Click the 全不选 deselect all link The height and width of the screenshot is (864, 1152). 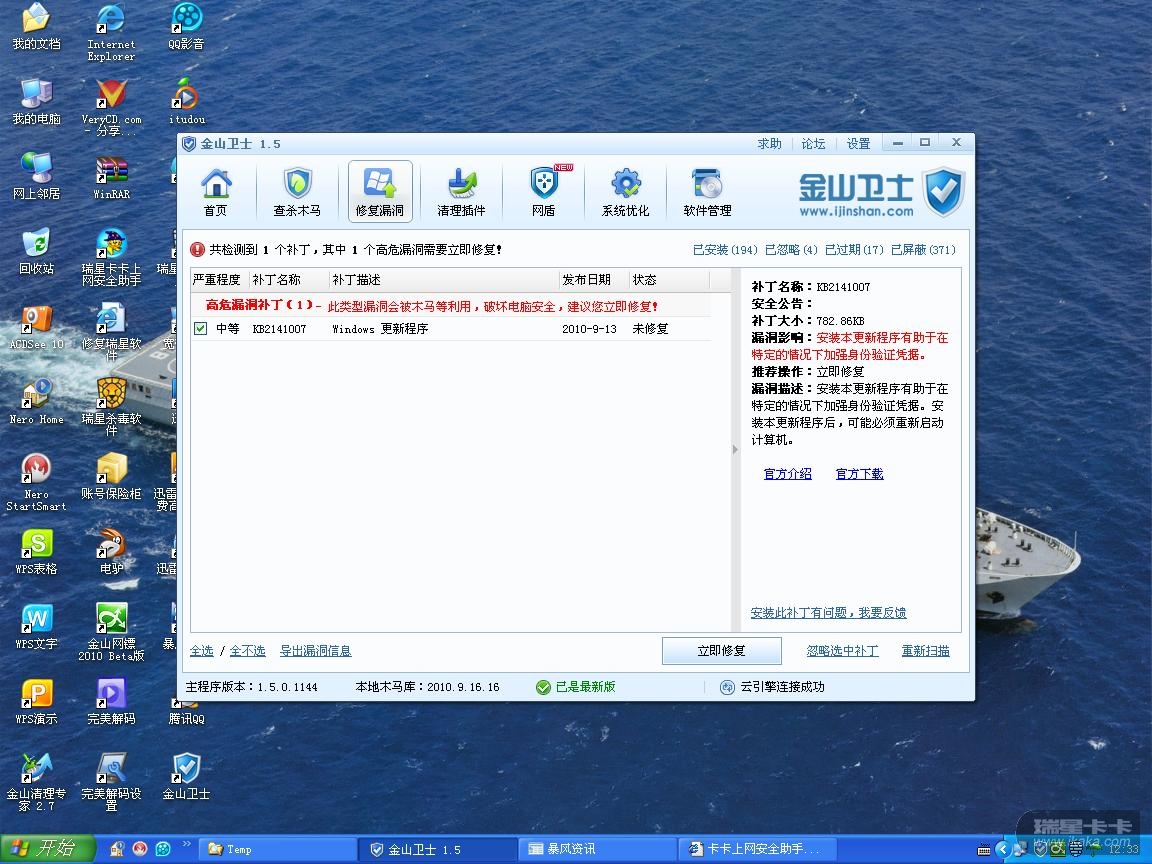[x=248, y=651]
